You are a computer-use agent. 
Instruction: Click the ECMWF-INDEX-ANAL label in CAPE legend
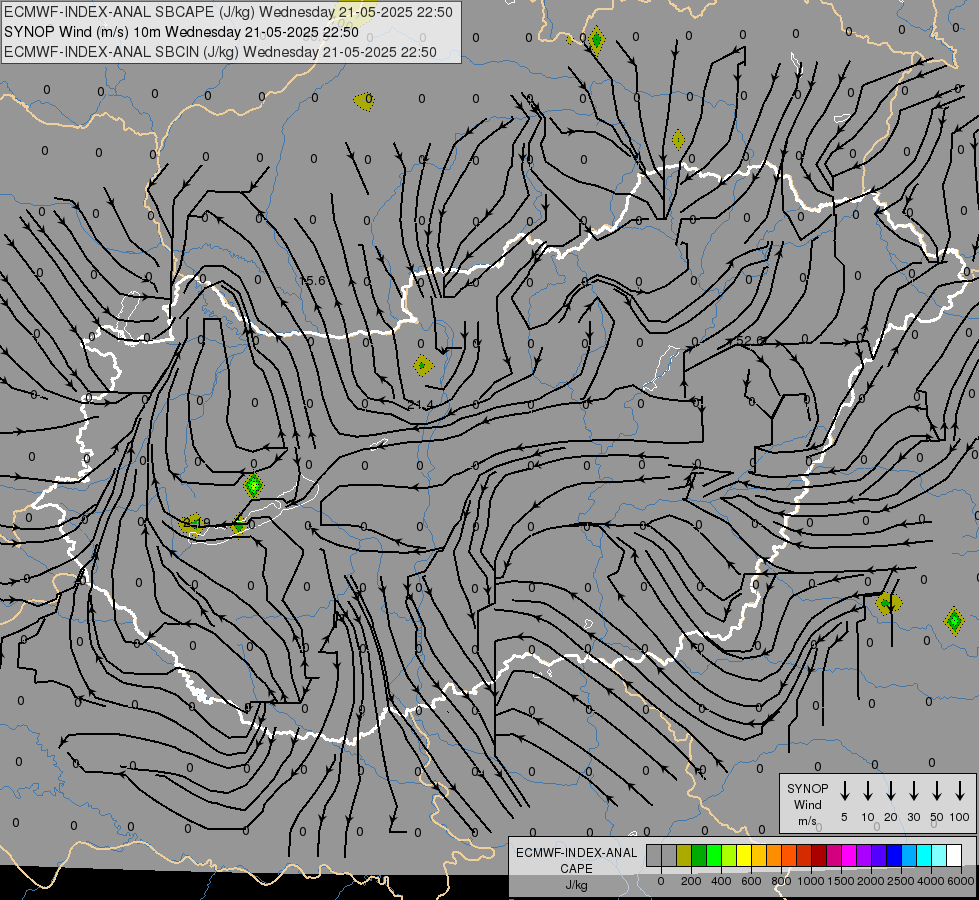point(576,853)
